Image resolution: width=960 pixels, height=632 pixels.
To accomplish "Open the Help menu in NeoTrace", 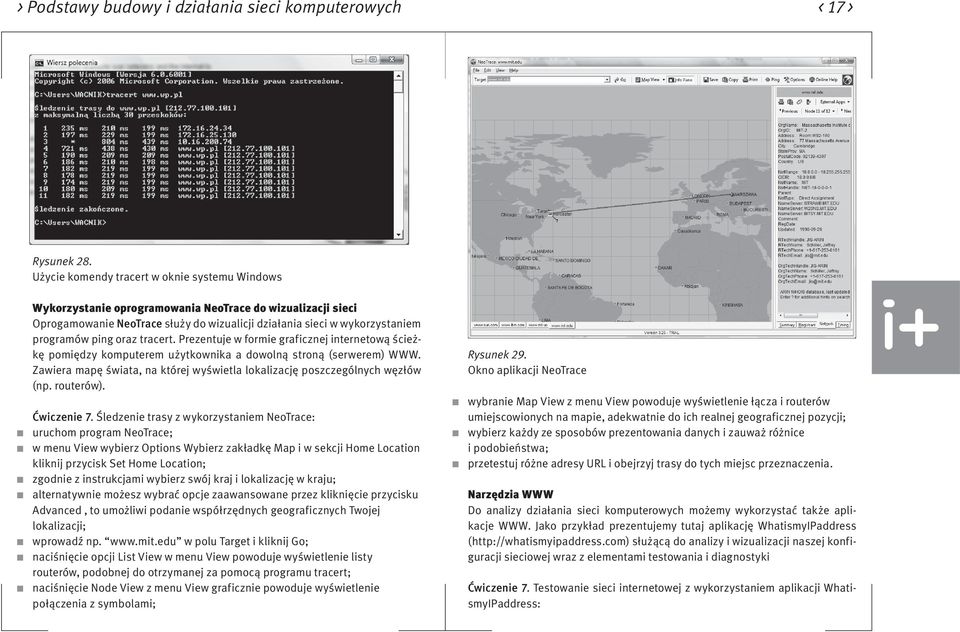I will (x=513, y=70).
